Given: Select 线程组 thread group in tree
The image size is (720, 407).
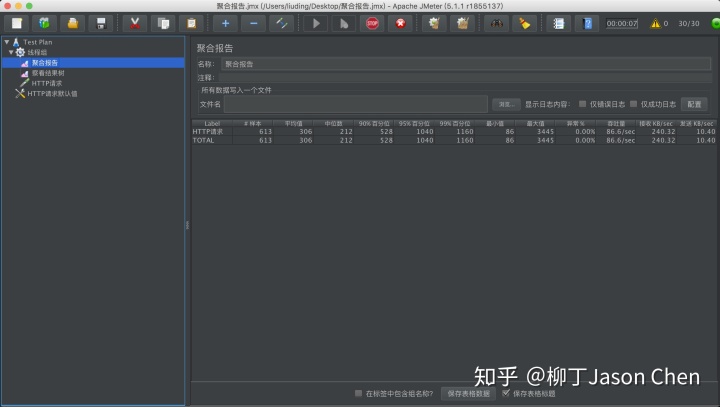Looking at the screenshot, I should coord(37,52).
